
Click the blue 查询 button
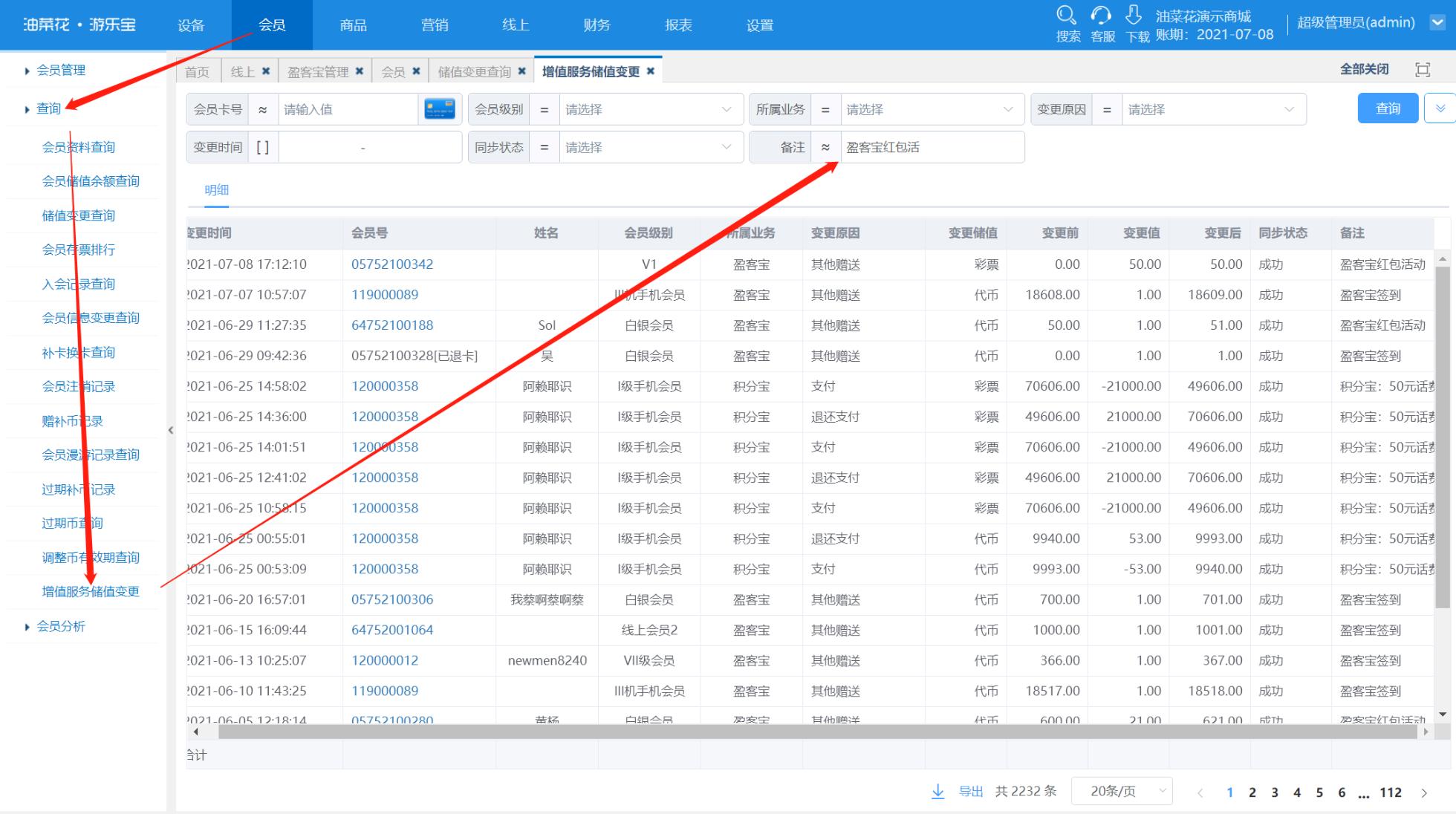pyautogui.click(x=1388, y=108)
